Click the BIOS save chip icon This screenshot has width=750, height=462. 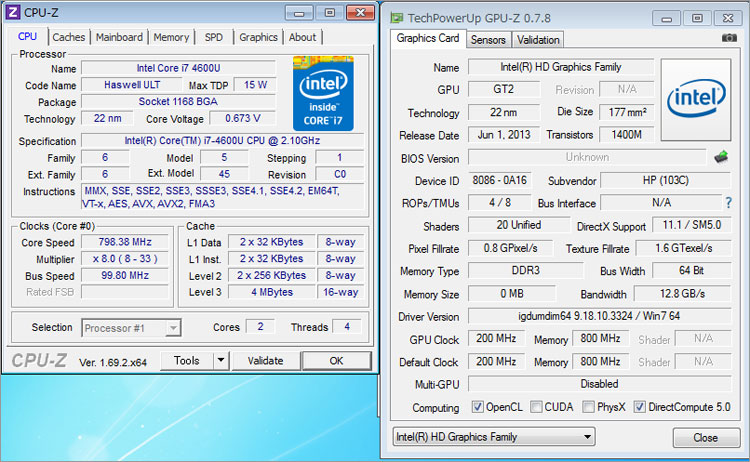coord(721,156)
